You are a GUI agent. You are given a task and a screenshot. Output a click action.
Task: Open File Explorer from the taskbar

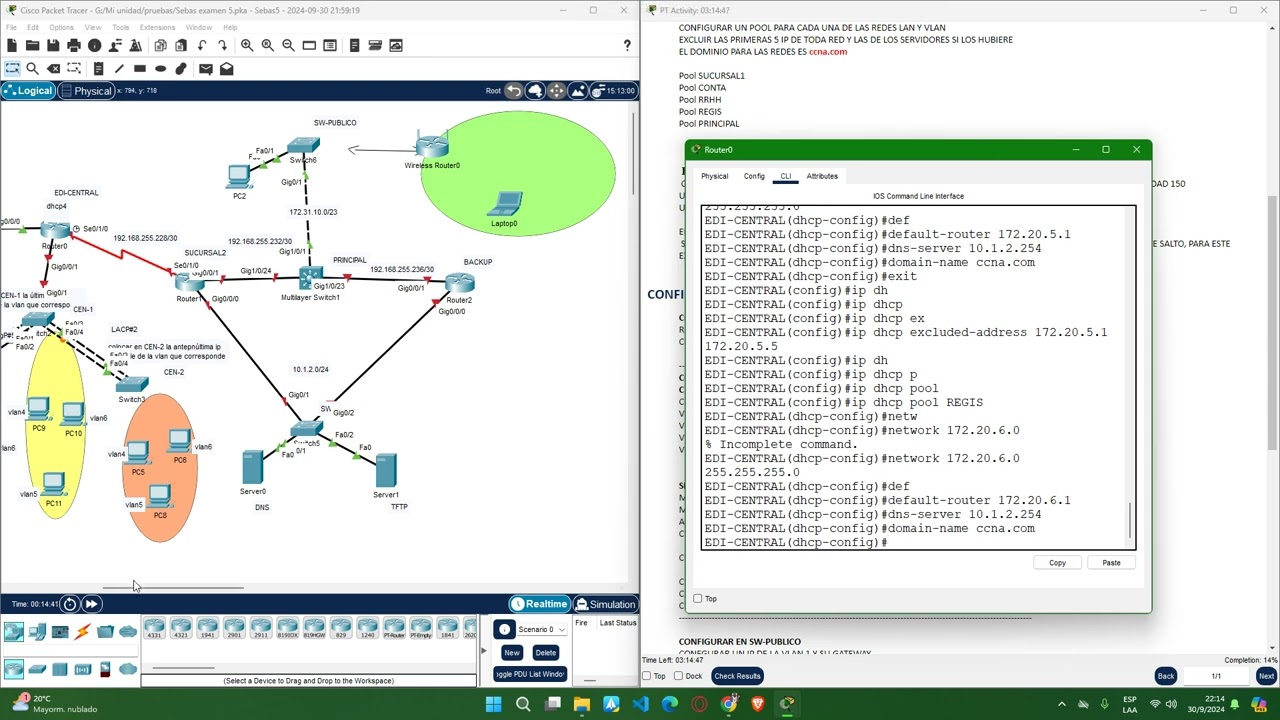[582, 704]
